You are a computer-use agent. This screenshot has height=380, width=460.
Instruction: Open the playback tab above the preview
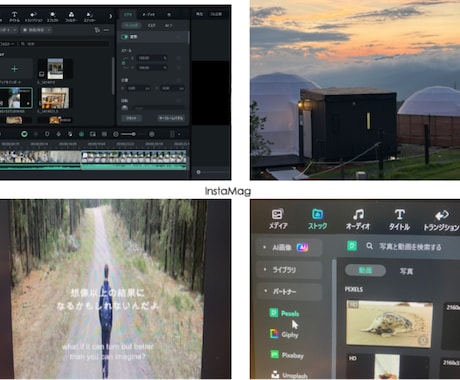tap(199, 14)
